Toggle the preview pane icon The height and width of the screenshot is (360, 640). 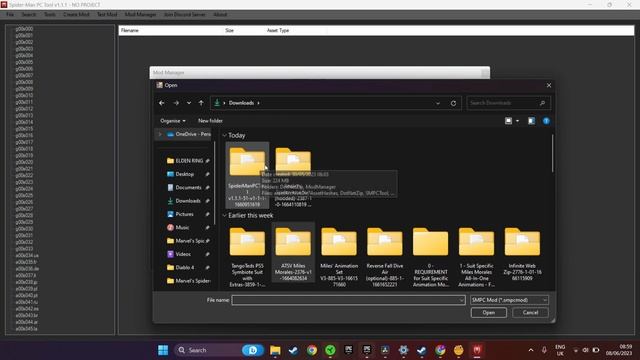(x=531, y=121)
